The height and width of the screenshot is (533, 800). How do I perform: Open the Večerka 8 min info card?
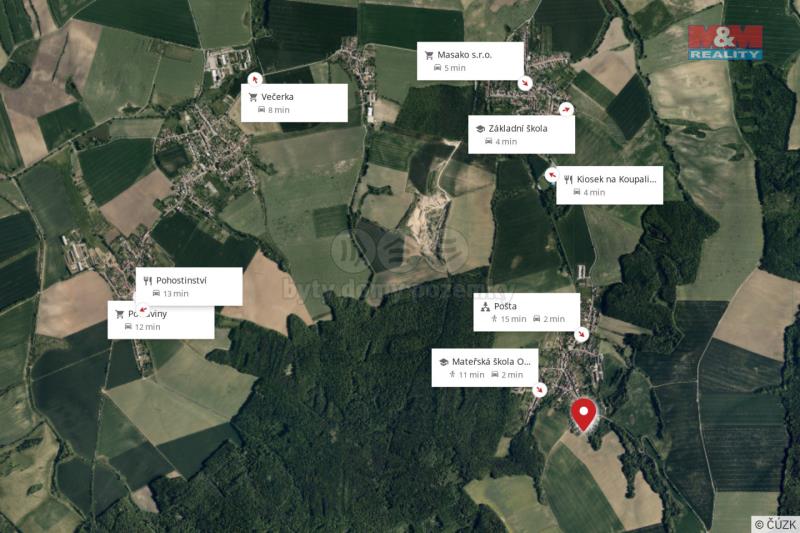(x=294, y=103)
